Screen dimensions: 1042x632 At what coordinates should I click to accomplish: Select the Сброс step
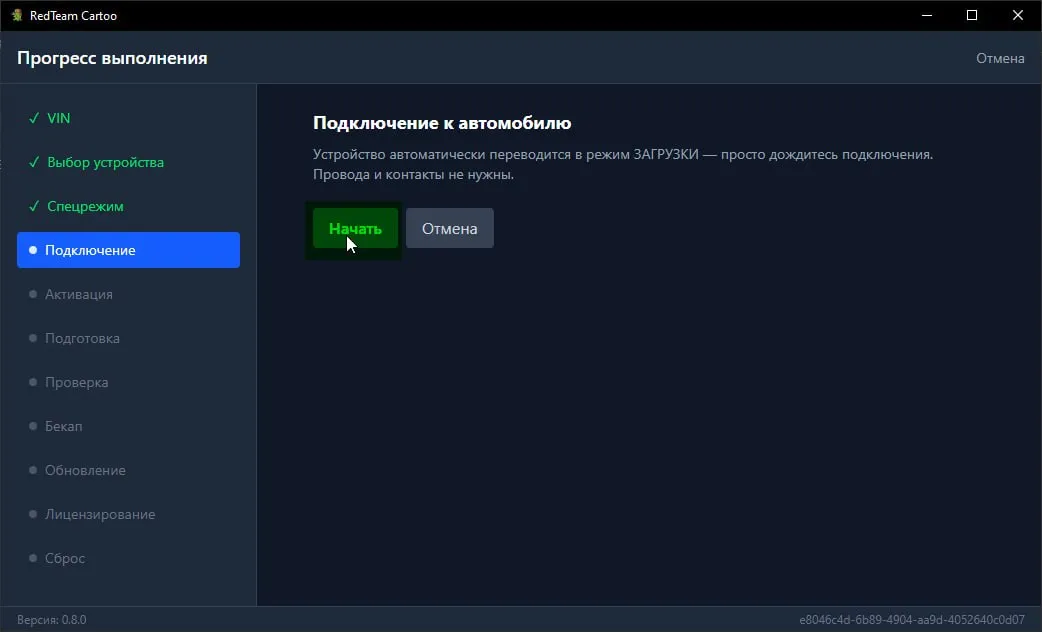pyautogui.click(x=128, y=558)
